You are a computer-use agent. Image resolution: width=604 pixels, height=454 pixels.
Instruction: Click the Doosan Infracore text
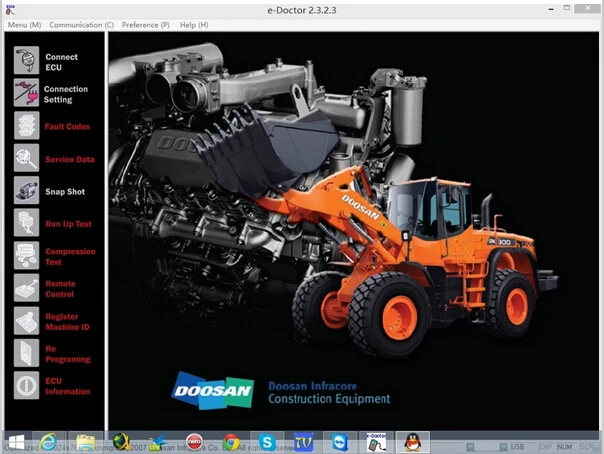point(312,386)
